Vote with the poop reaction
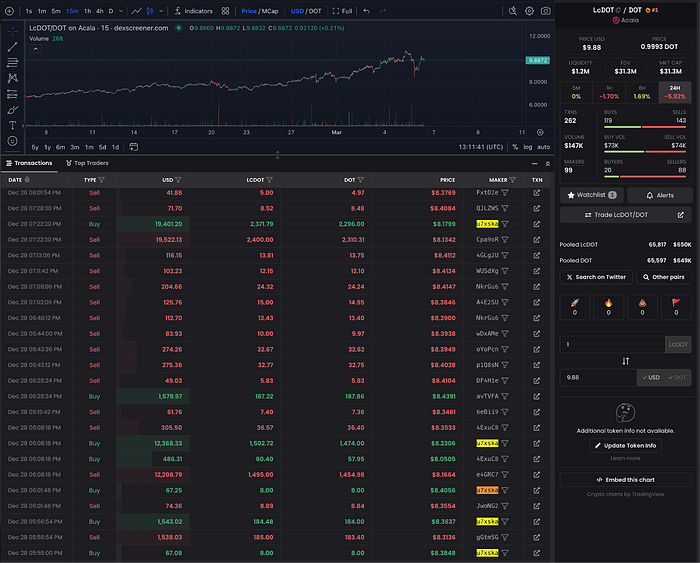The height and width of the screenshot is (563, 700). tap(642, 307)
